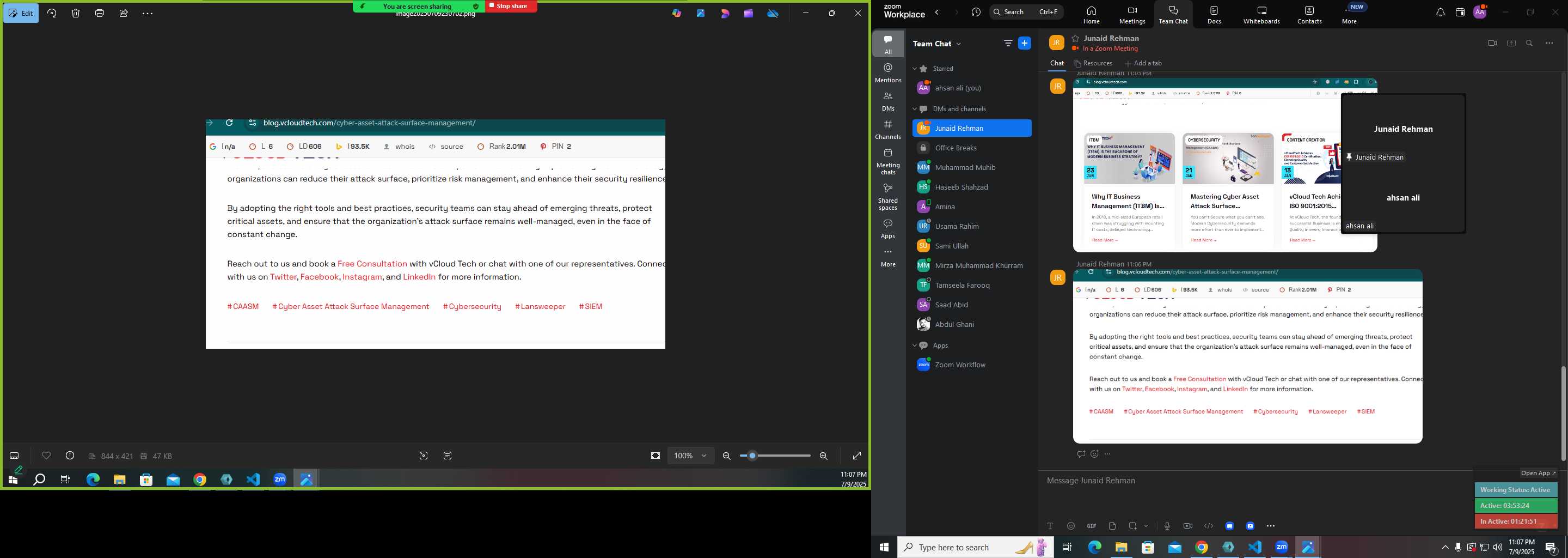This screenshot has width=1568, height=558.
Task: Open Chrome from right taskbar
Action: click(x=1201, y=547)
